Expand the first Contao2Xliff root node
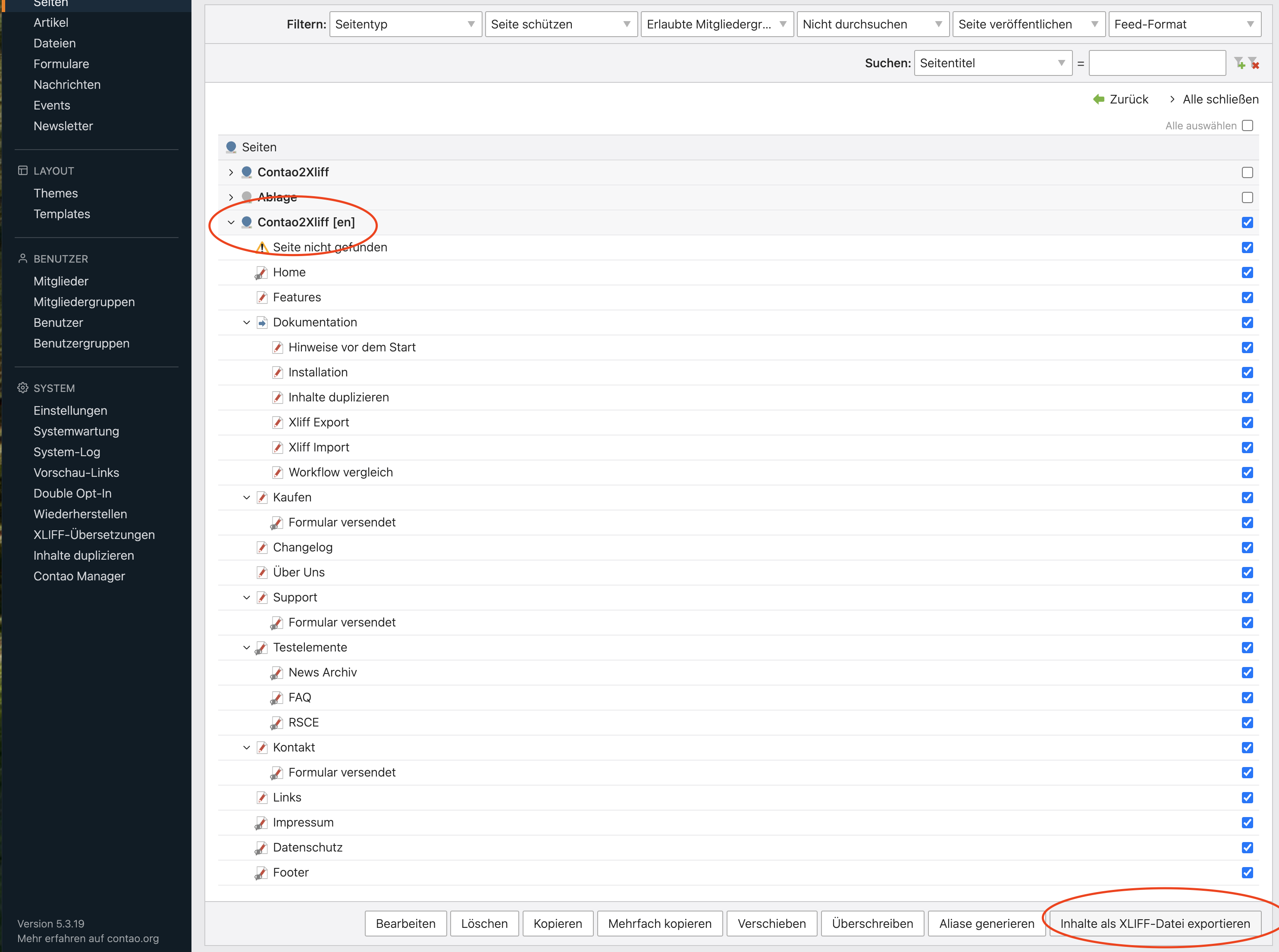Image resolution: width=1279 pixels, height=952 pixels. tap(231, 172)
